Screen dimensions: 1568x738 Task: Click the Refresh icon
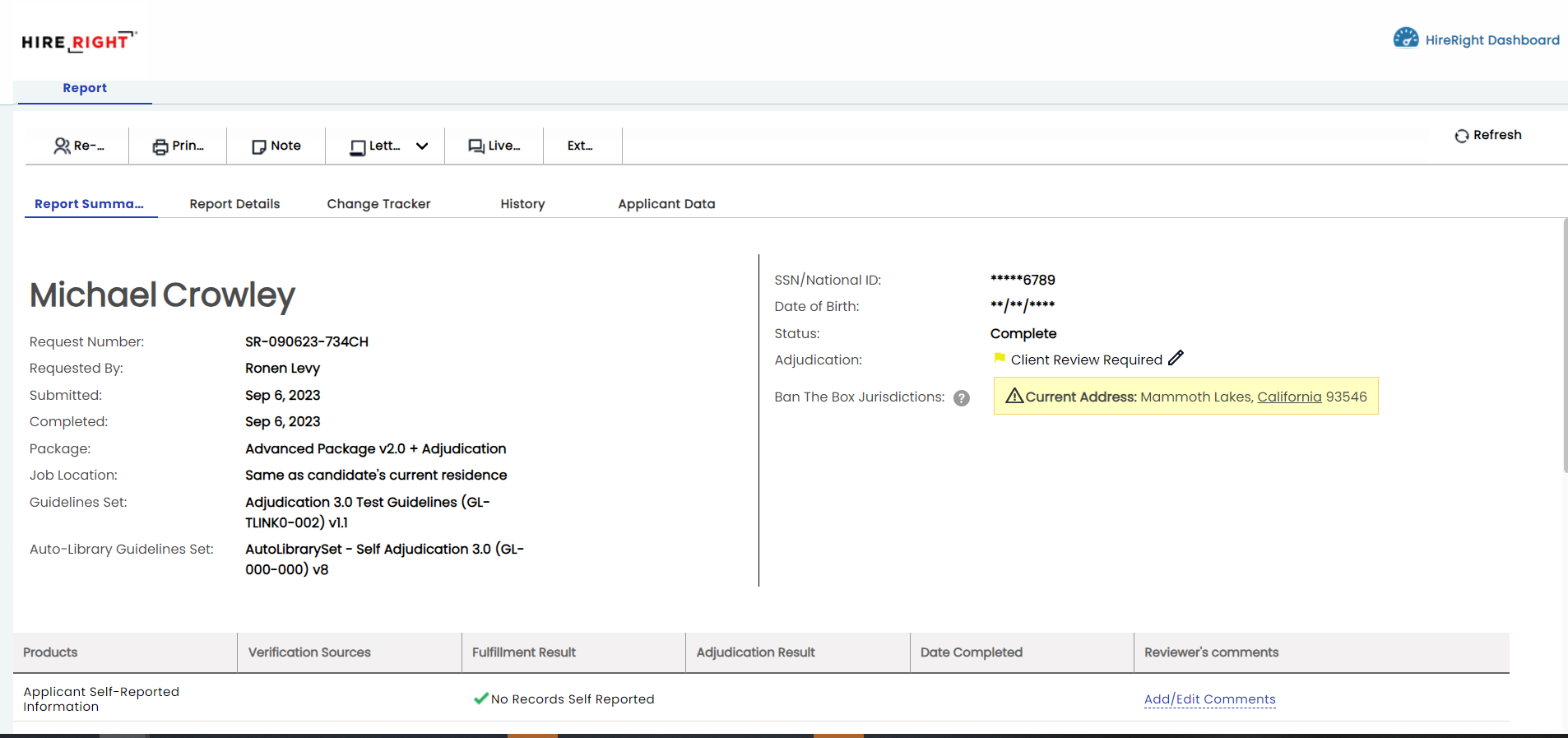click(x=1461, y=136)
